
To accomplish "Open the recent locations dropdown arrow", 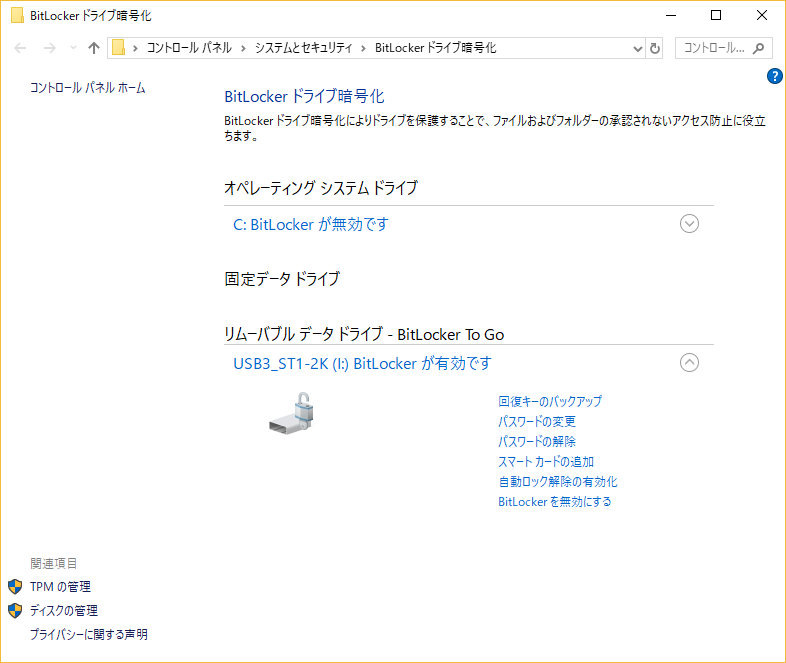I will (x=73, y=48).
